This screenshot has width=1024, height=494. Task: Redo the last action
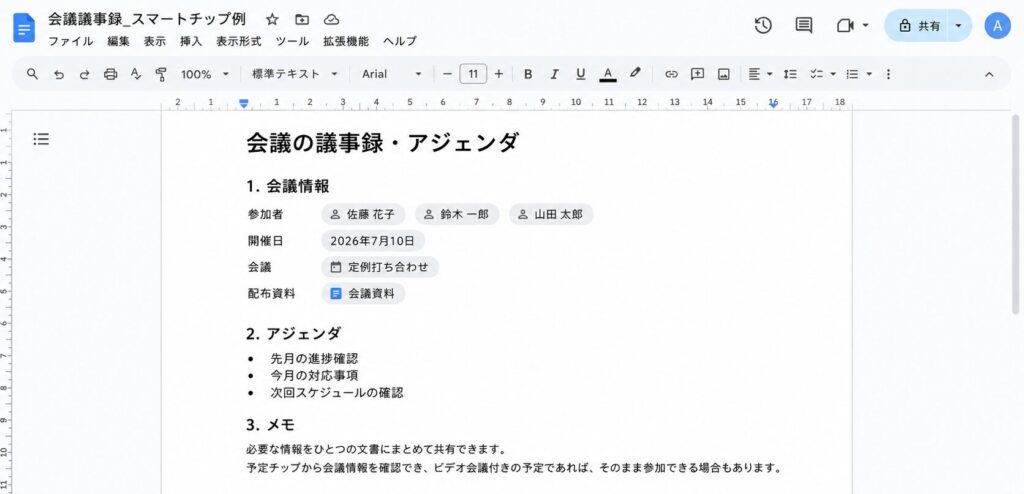[84, 74]
